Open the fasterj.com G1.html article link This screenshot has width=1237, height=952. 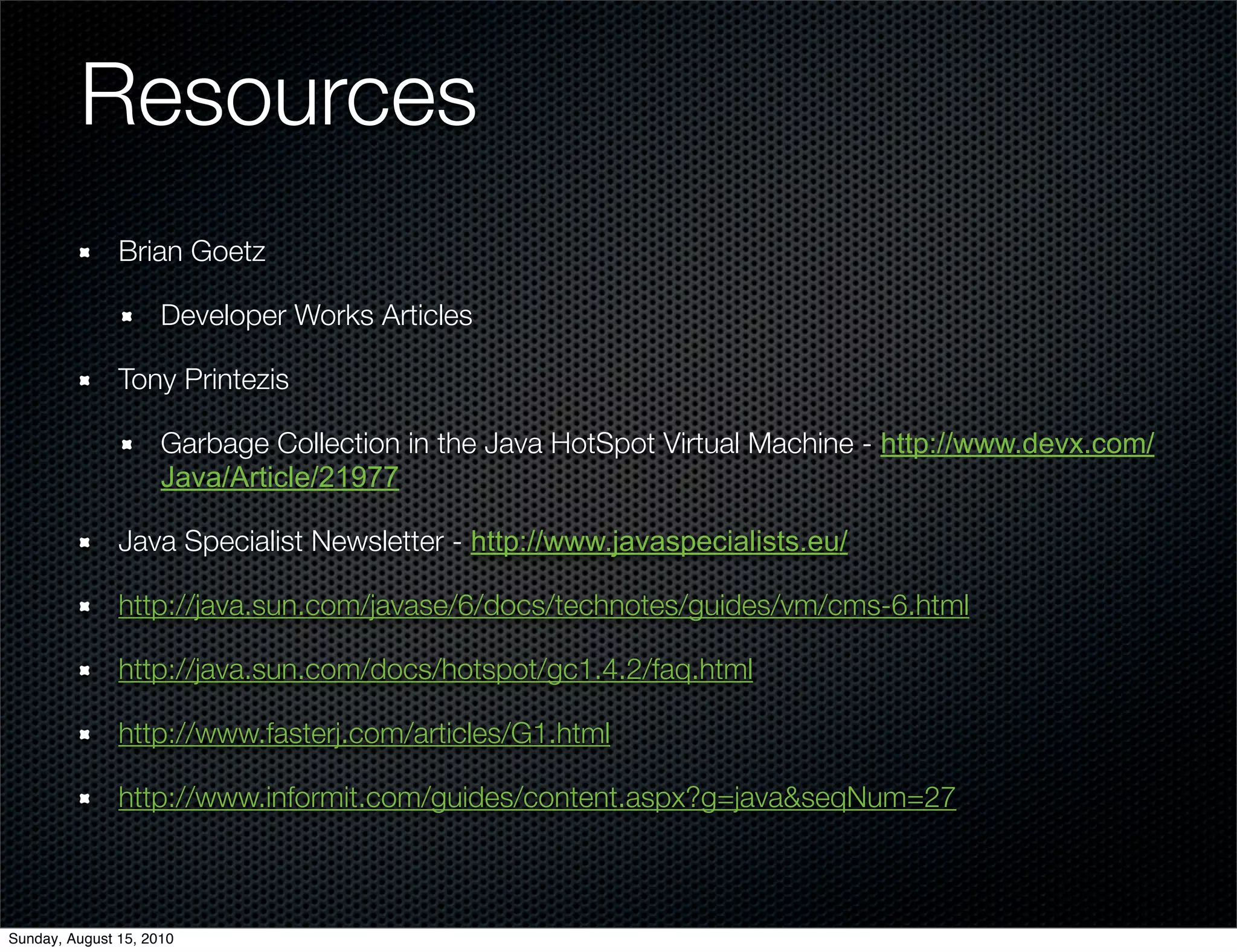(x=364, y=734)
